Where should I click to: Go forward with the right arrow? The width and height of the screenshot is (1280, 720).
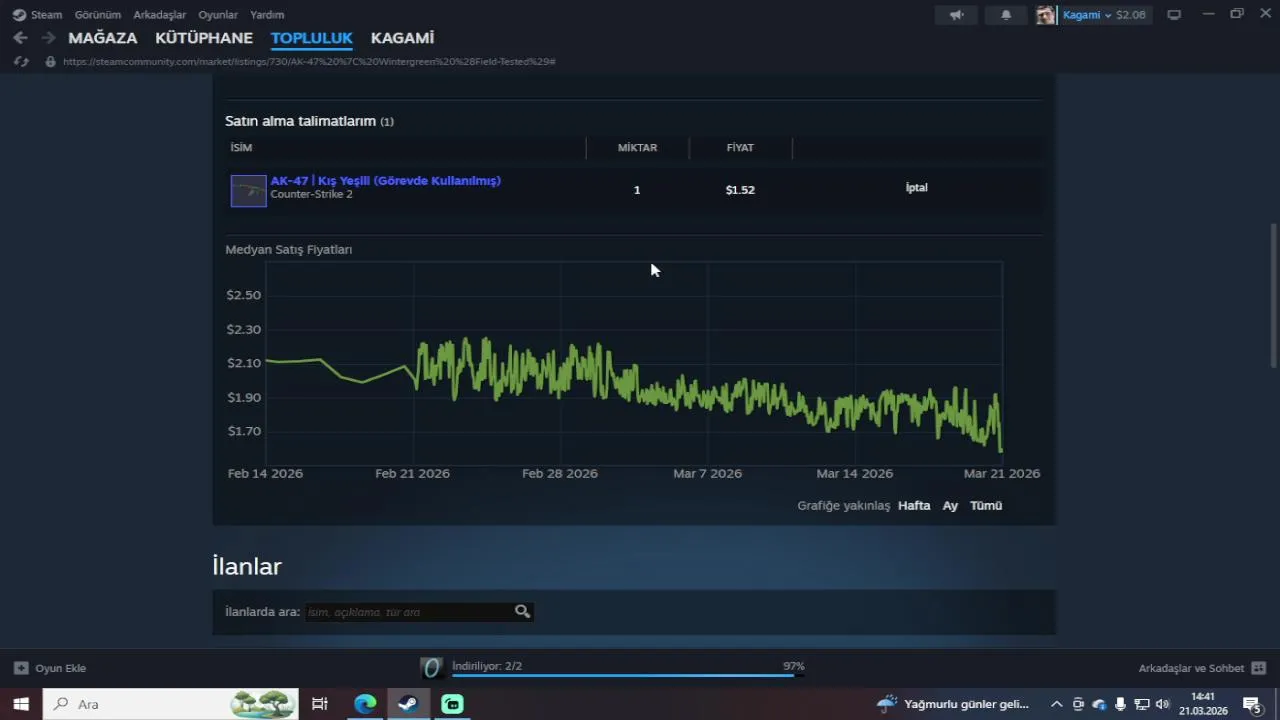point(48,38)
